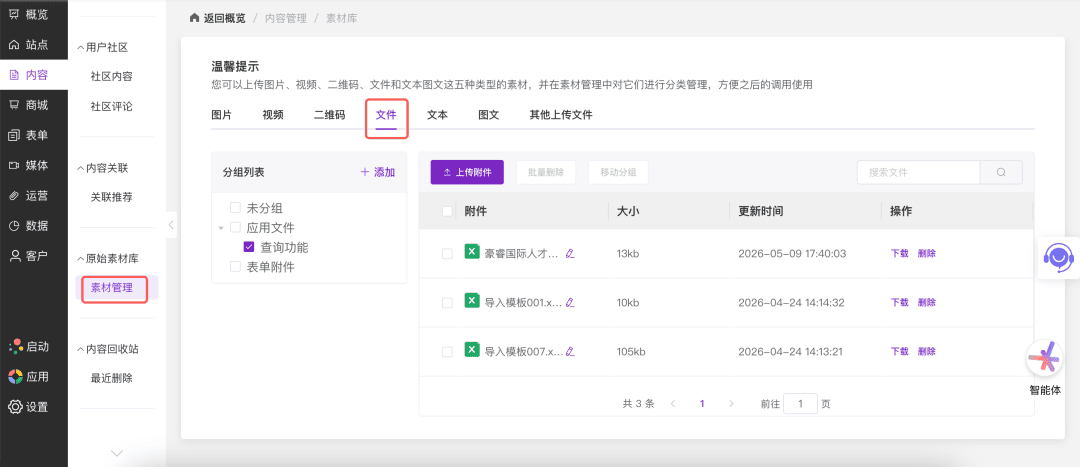The width and height of the screenshot is (1080, 467).
Task: Check the 导入模板001 file row checkbox
Action: [448, 302]
